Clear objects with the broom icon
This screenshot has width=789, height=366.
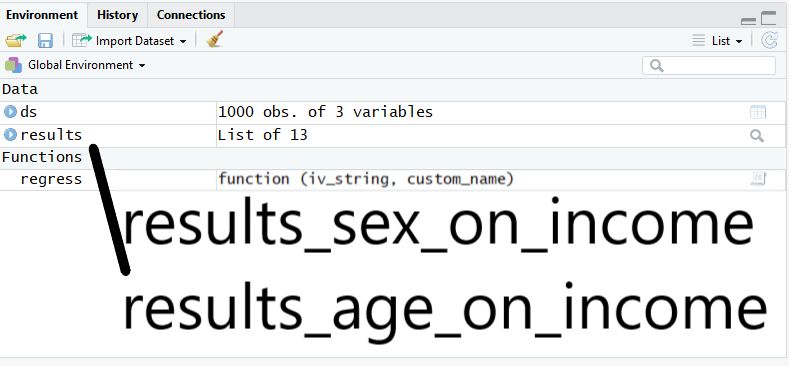pyautogui.click(x=215, y=40)
